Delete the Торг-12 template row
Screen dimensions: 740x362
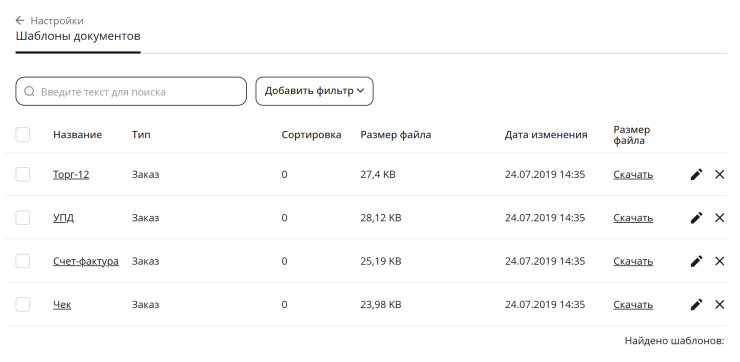(x=719, y=175)
